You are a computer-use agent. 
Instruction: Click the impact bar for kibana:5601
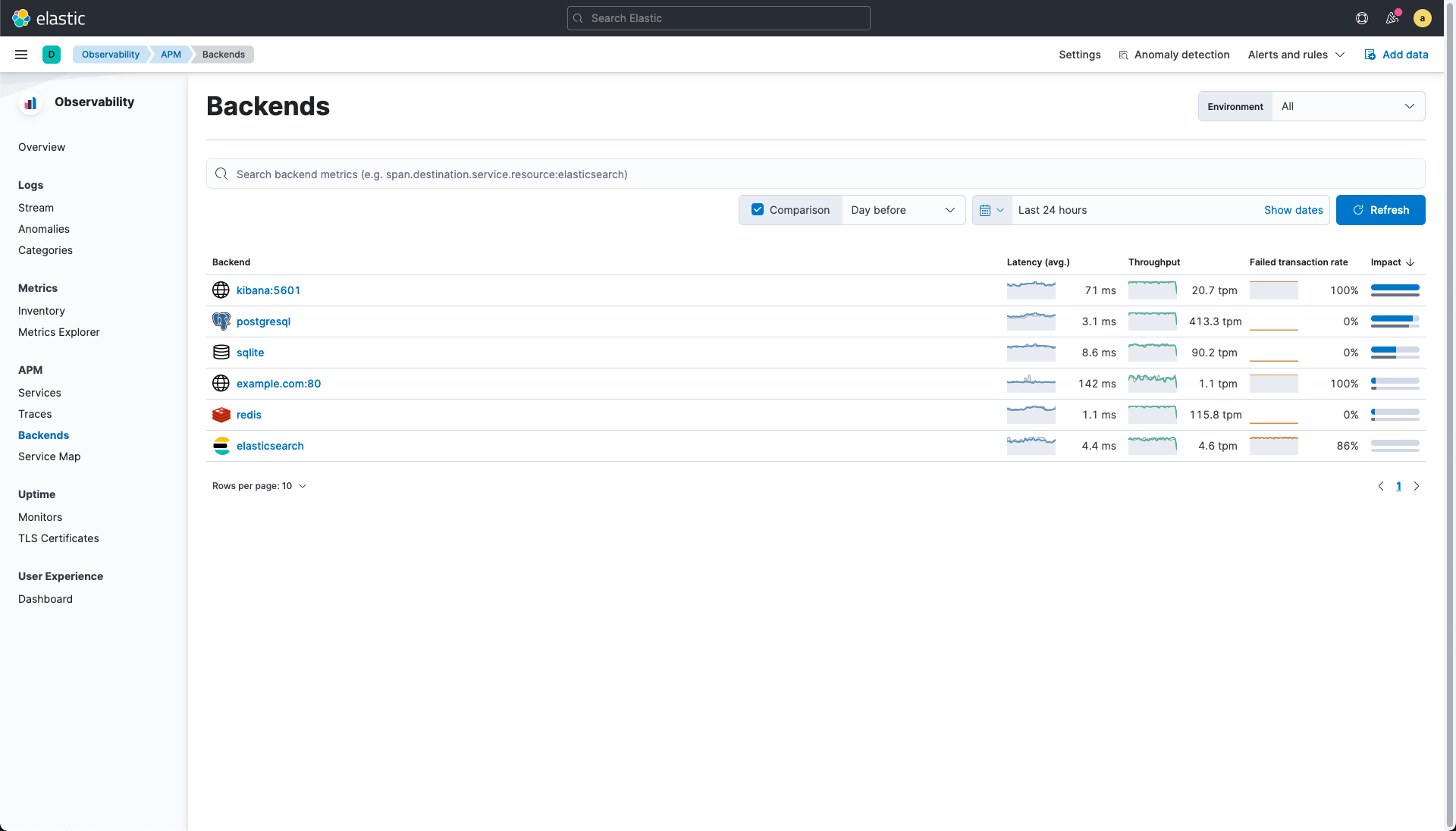(x=1394, y=290)
